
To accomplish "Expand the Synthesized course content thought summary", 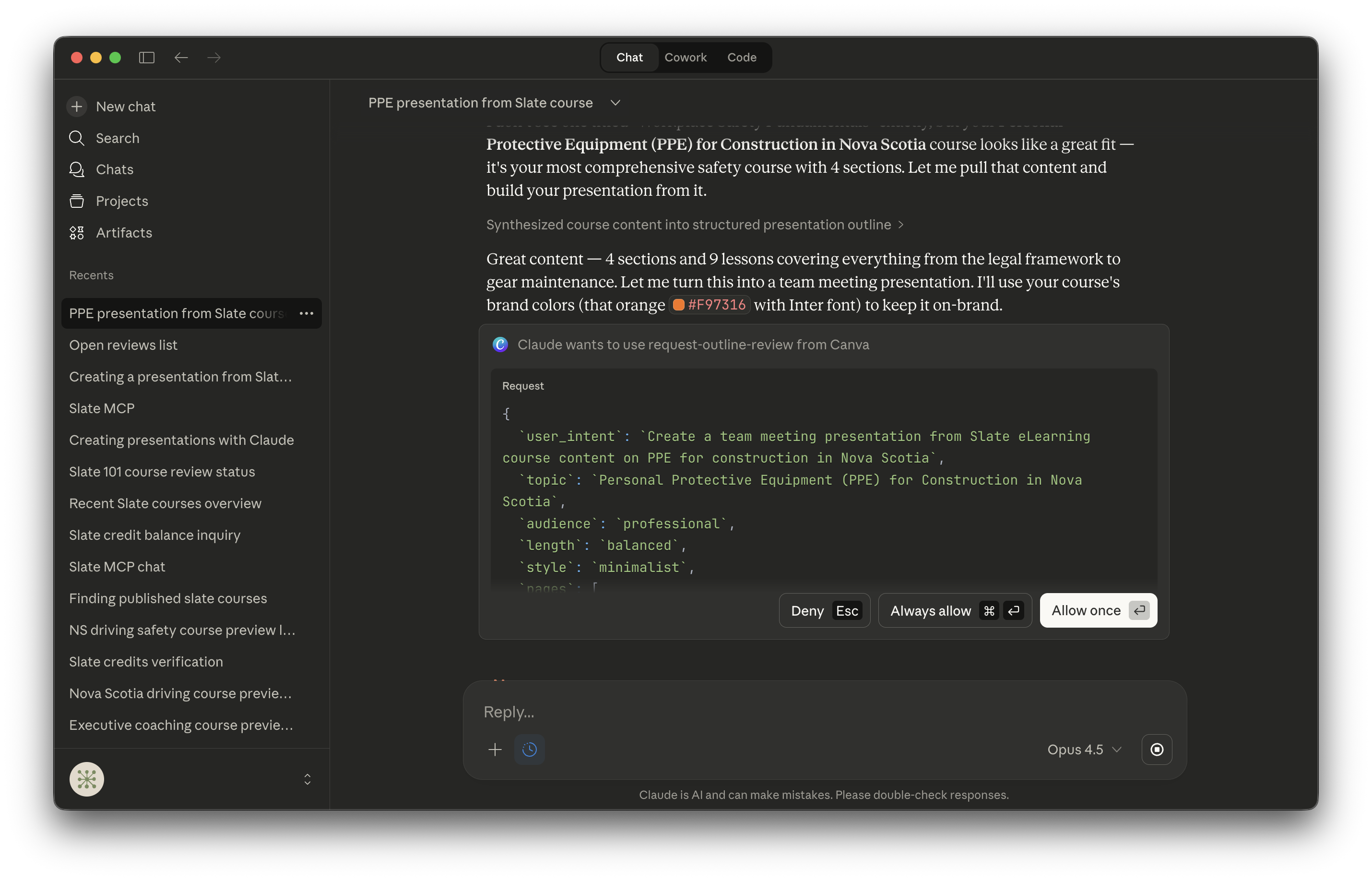I will click(694, 225).
